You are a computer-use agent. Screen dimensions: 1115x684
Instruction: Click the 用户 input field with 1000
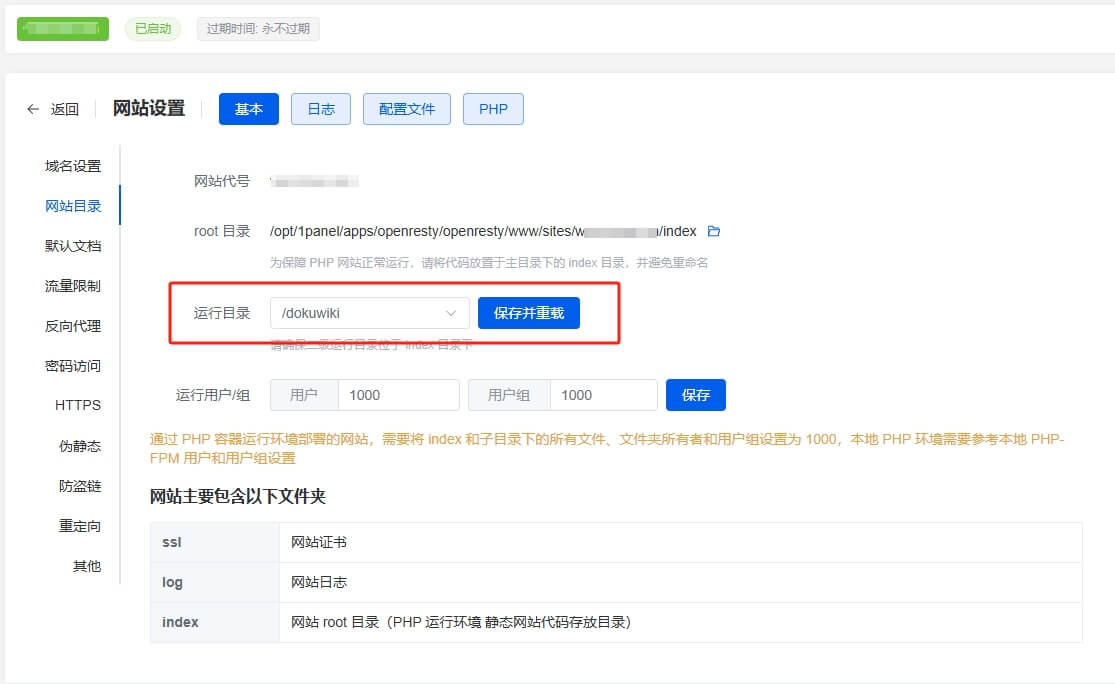398,395
